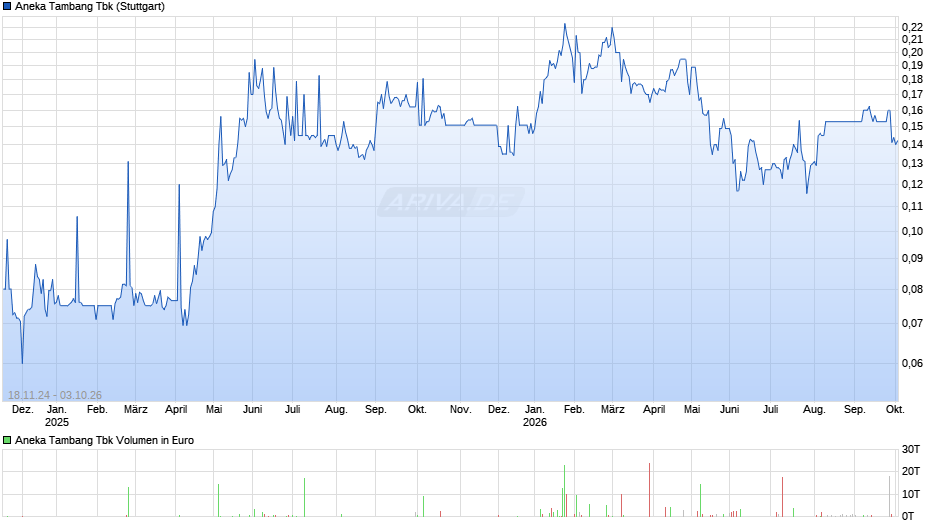
Task: Click the price axis label 0,13
Action: coord(912,164)
